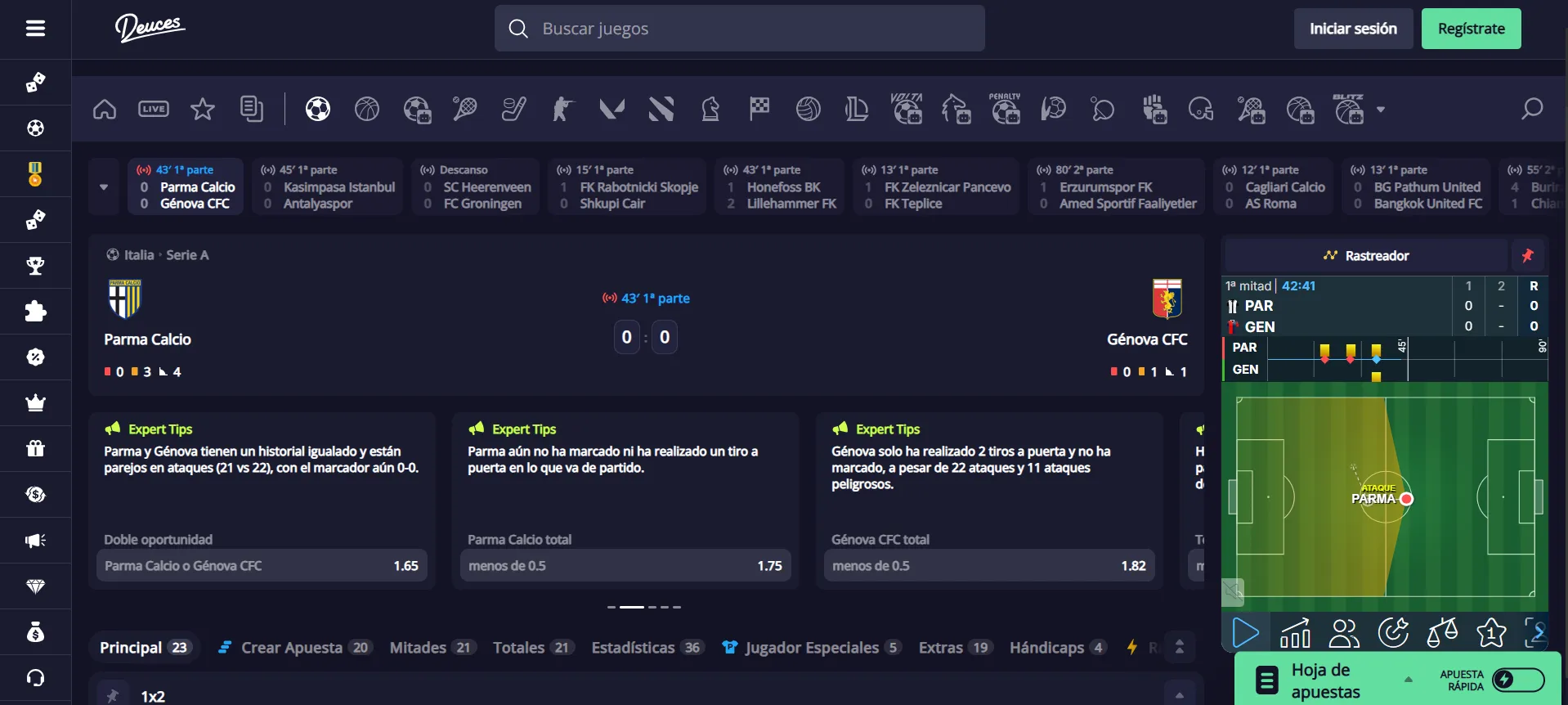
Task: Bet Parma total menos de 0.5 at 1.75
Action: pyautogui.click(x=625, y=565)
